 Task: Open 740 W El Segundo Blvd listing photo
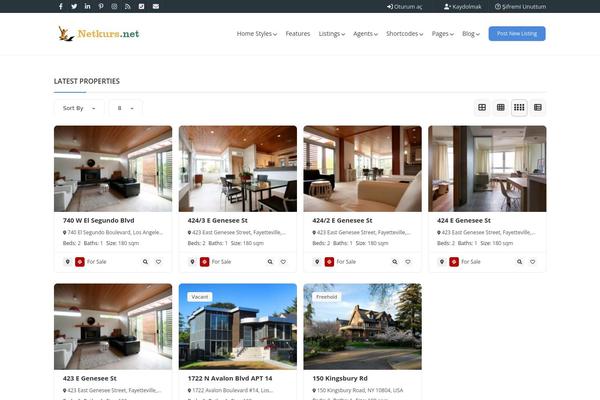tap(113, 168)
